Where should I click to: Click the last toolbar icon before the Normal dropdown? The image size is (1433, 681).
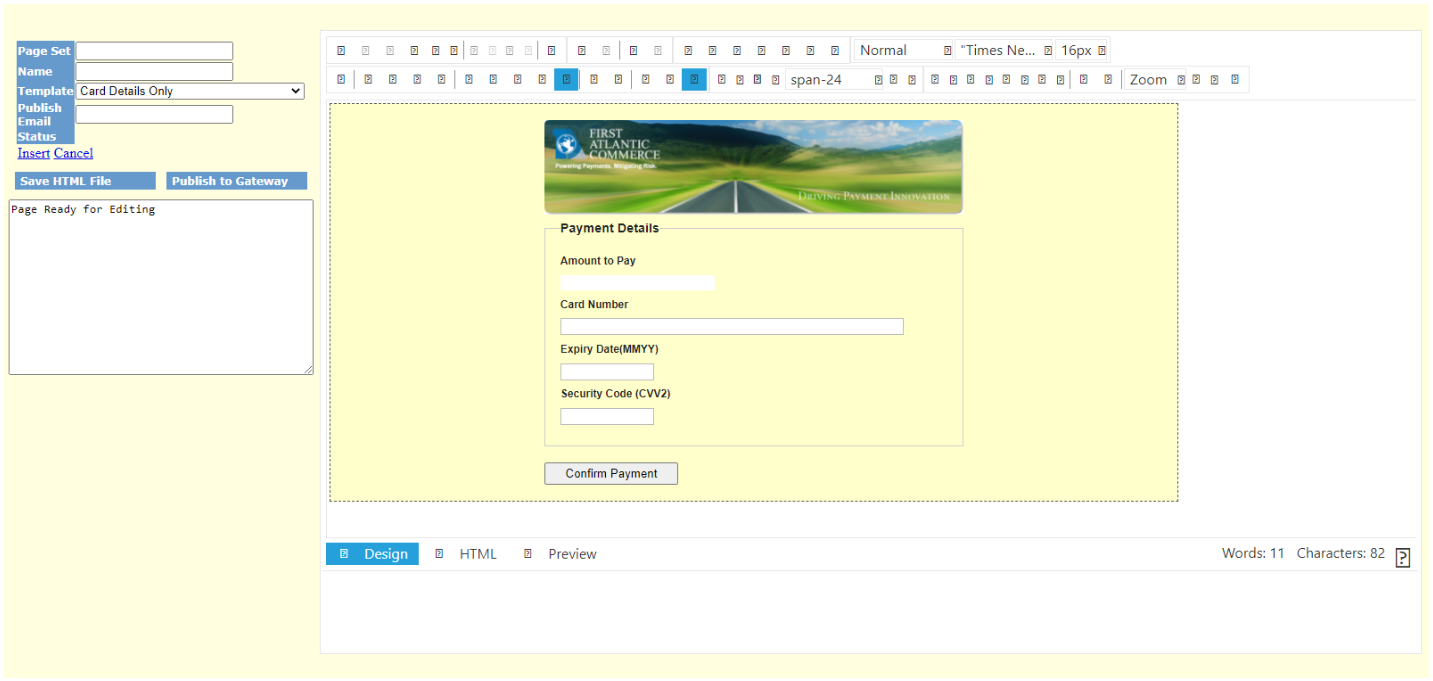click(836, 48)
